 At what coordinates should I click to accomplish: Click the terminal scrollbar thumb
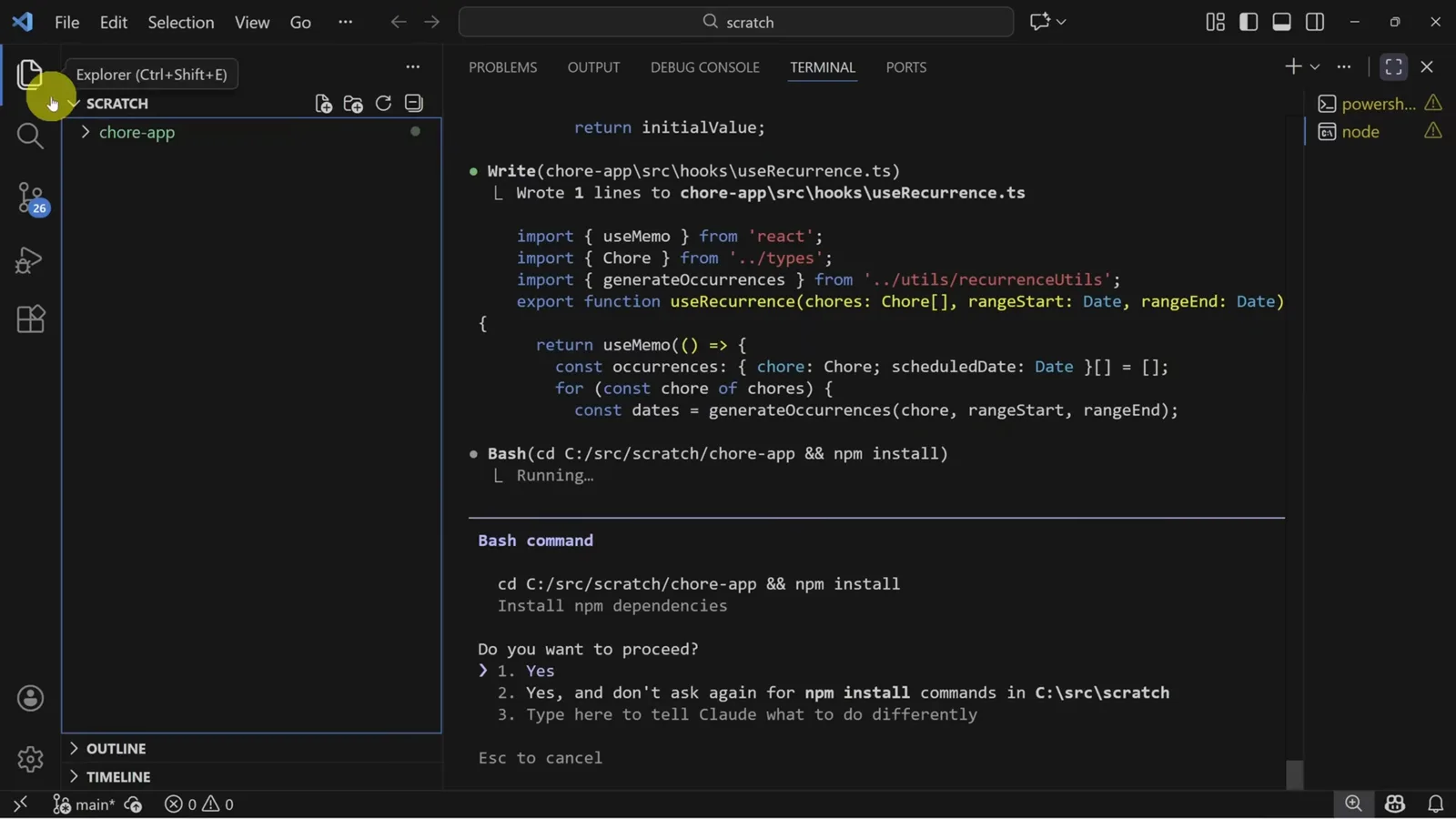[x=1295, y=774]
